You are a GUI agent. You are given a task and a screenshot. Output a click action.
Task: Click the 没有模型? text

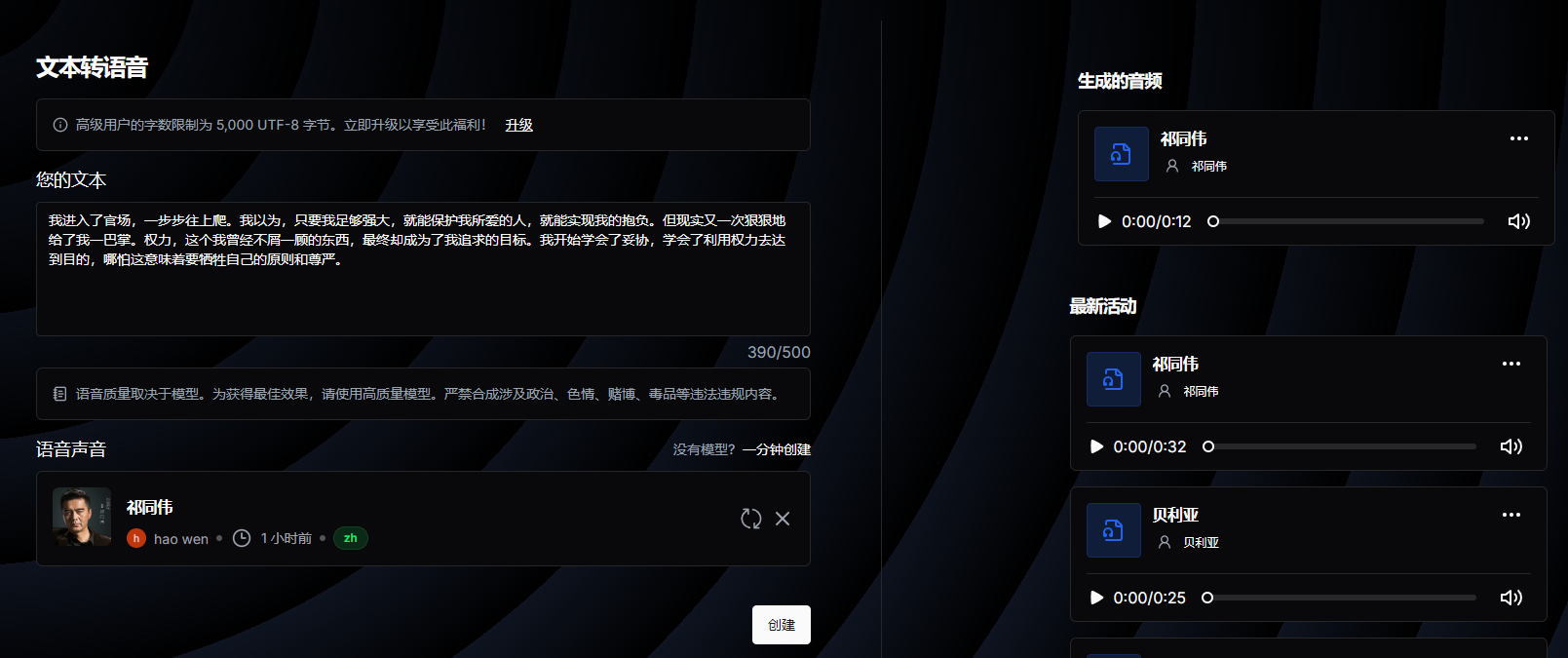(x=704, y=449)
